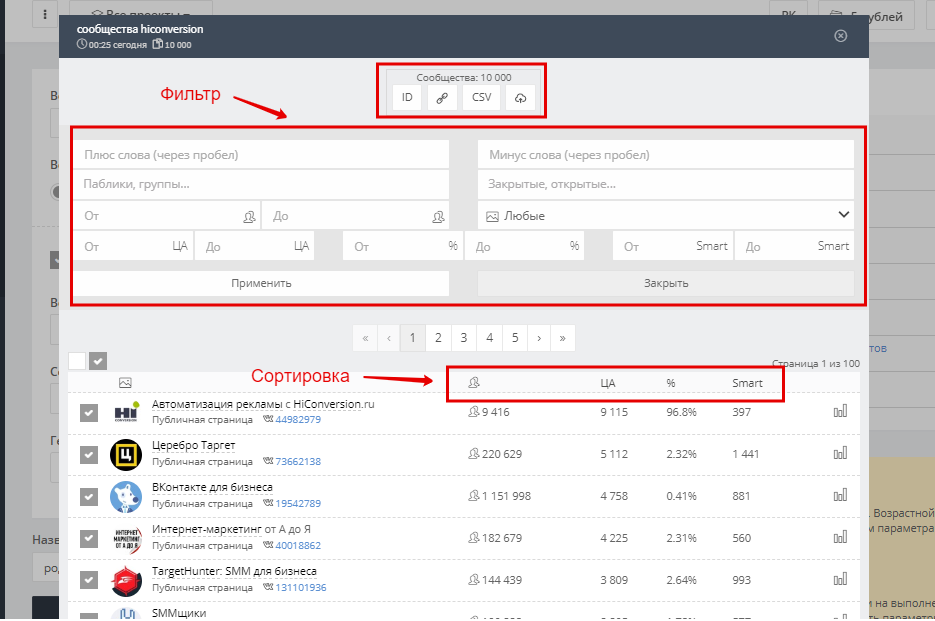This screenshot has width=935, height=621.
Task: Open page 1 of results
Action: tap(413, 338)
